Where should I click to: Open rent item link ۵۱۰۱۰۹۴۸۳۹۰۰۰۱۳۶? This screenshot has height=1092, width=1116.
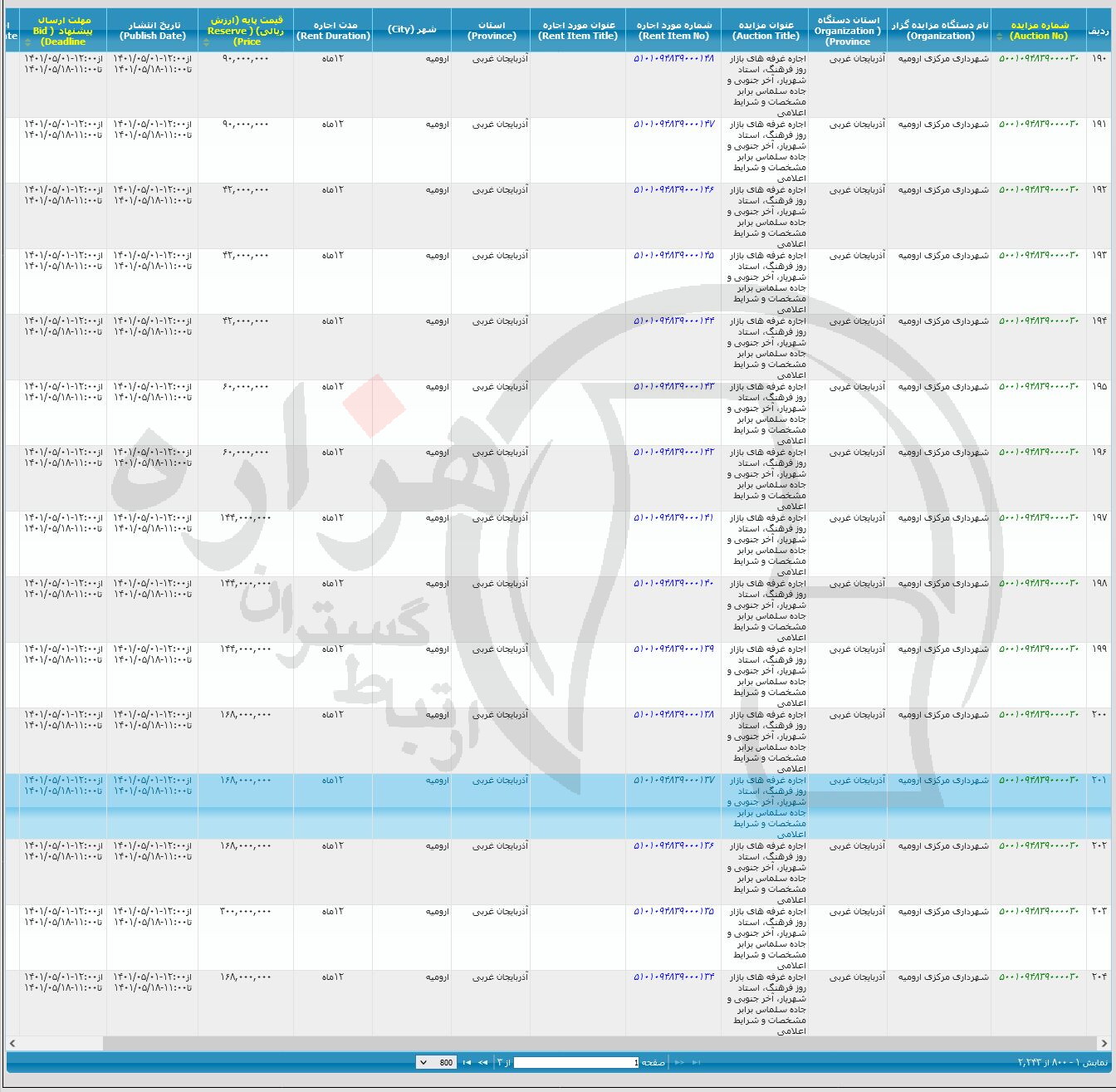(x=673, y=846)
